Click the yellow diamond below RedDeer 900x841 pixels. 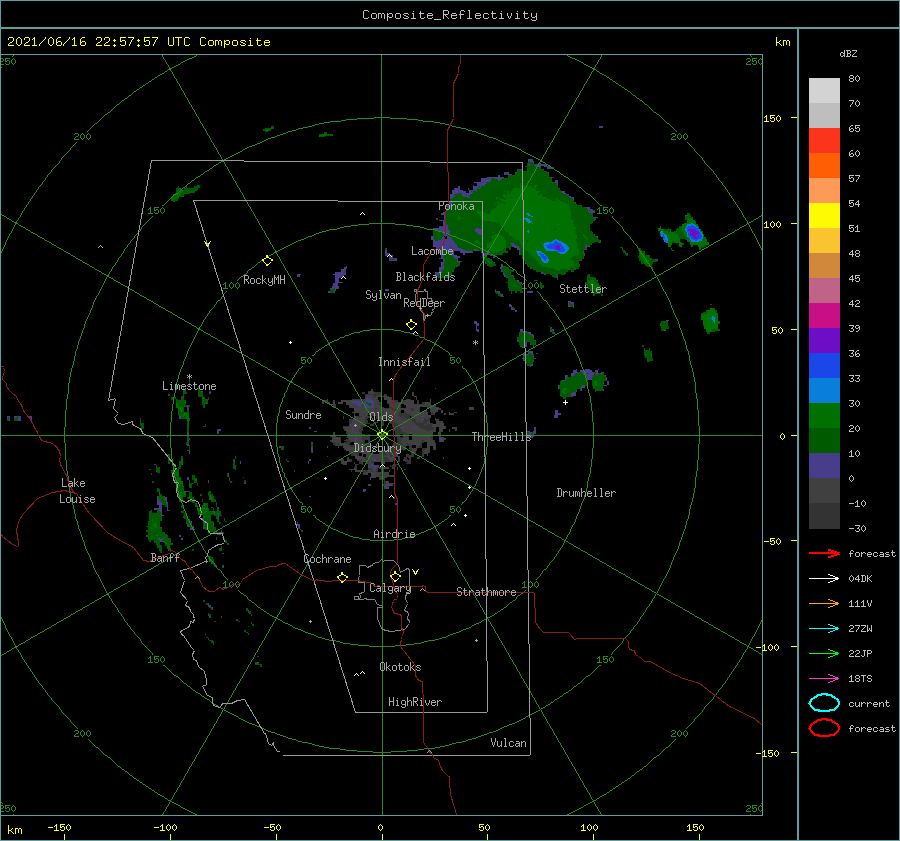click(x=411, y=325)
